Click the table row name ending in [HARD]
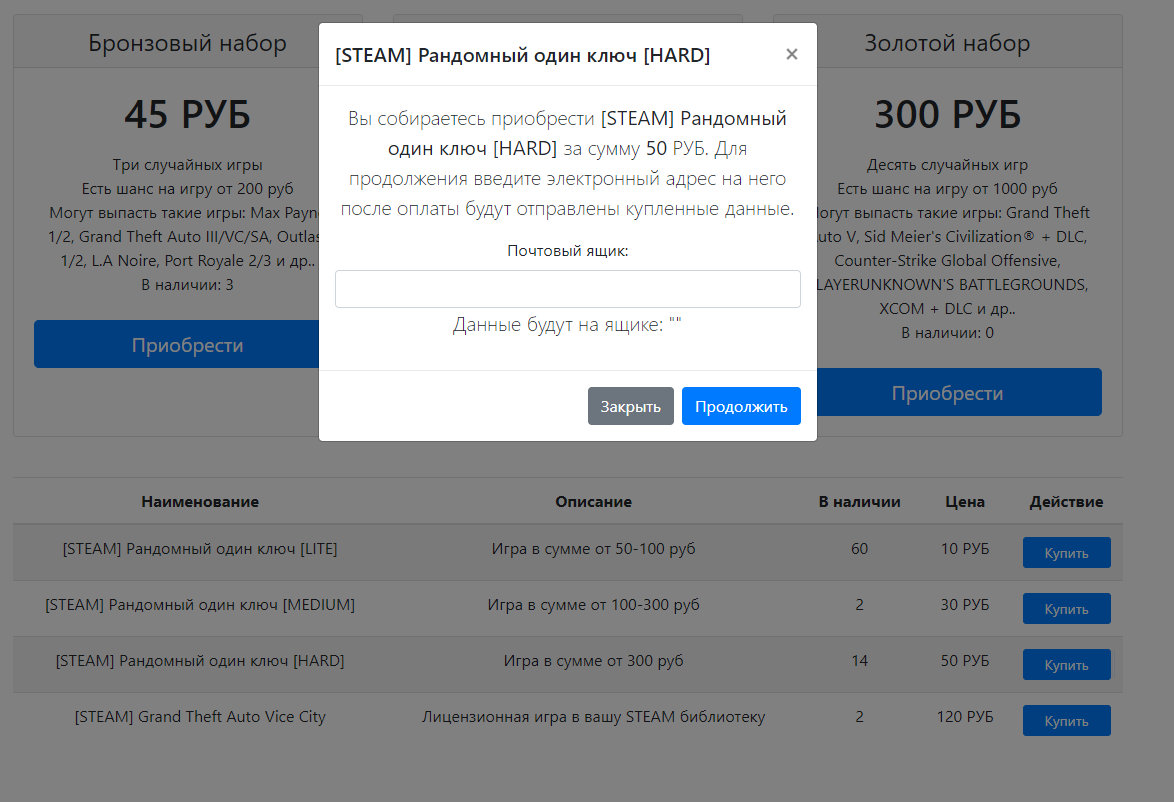The height and width of the screenshot is (802, 1174). pyautogui.click(x=200, y=661)
